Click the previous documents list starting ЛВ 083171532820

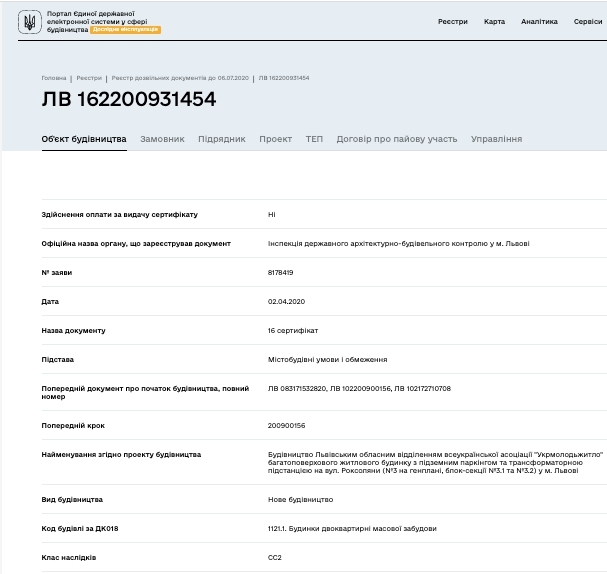(359, 389)
